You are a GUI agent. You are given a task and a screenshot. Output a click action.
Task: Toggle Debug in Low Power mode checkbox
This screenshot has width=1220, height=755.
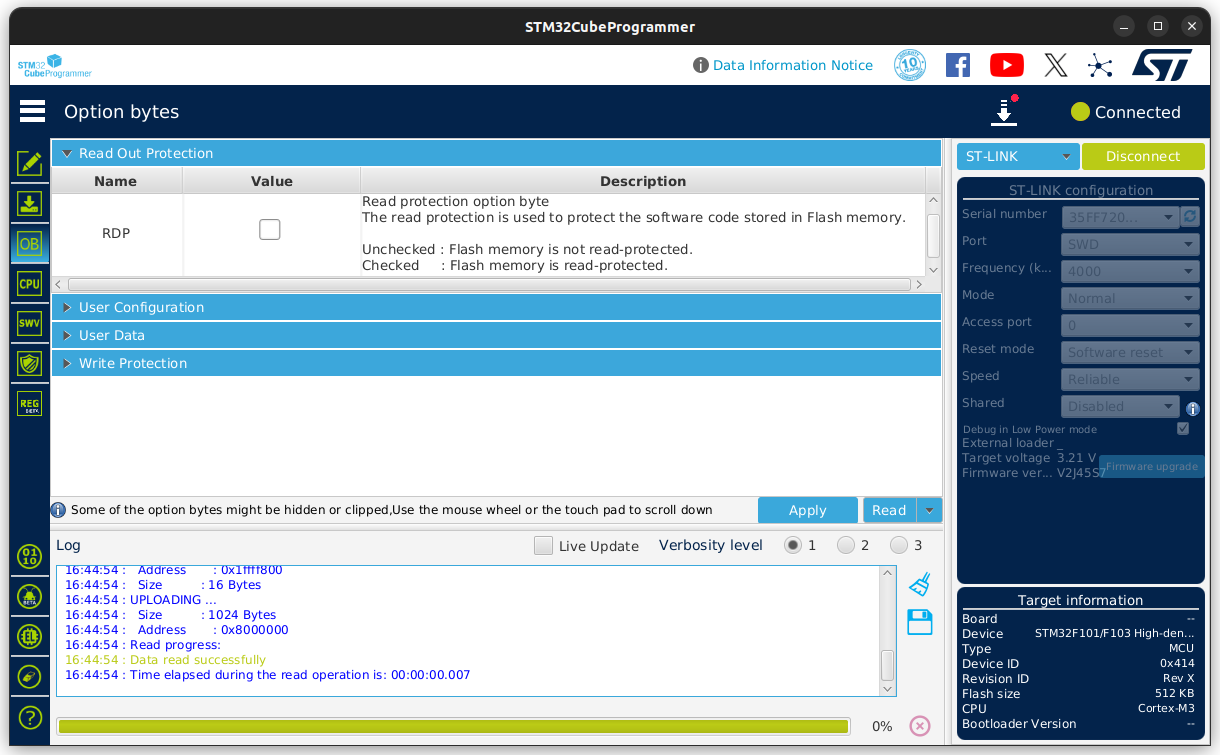pos(1183,429)
